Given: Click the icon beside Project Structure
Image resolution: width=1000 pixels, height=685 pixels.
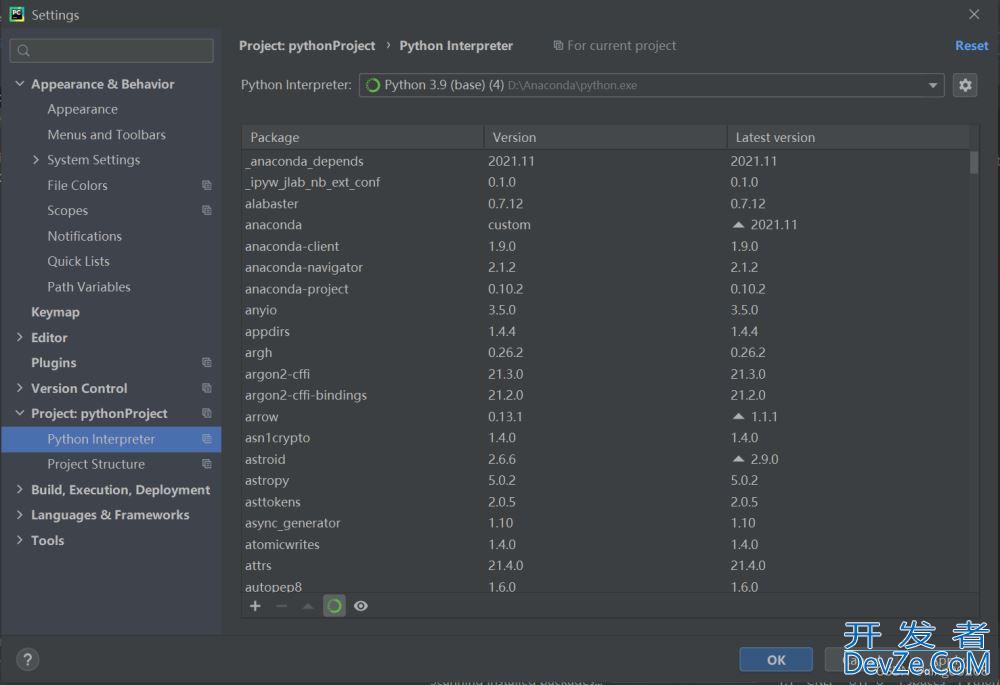Looking at the screenshot, I should pos(207,464).
